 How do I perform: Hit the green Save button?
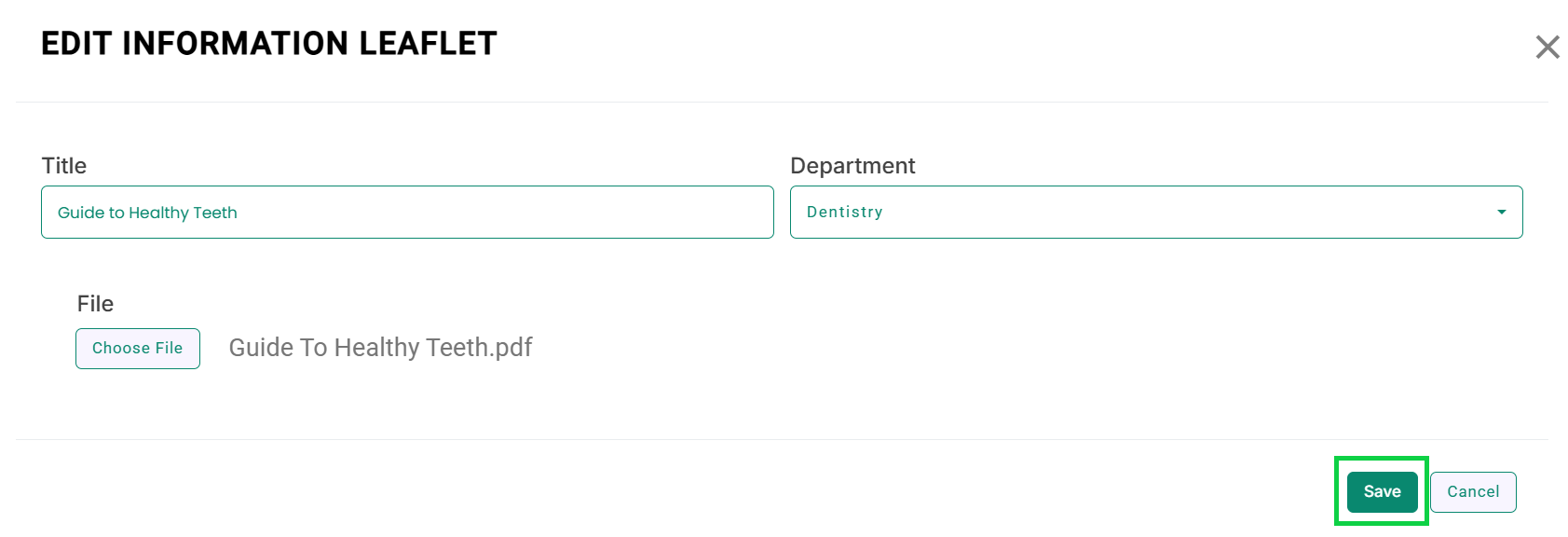[1382, 491]
